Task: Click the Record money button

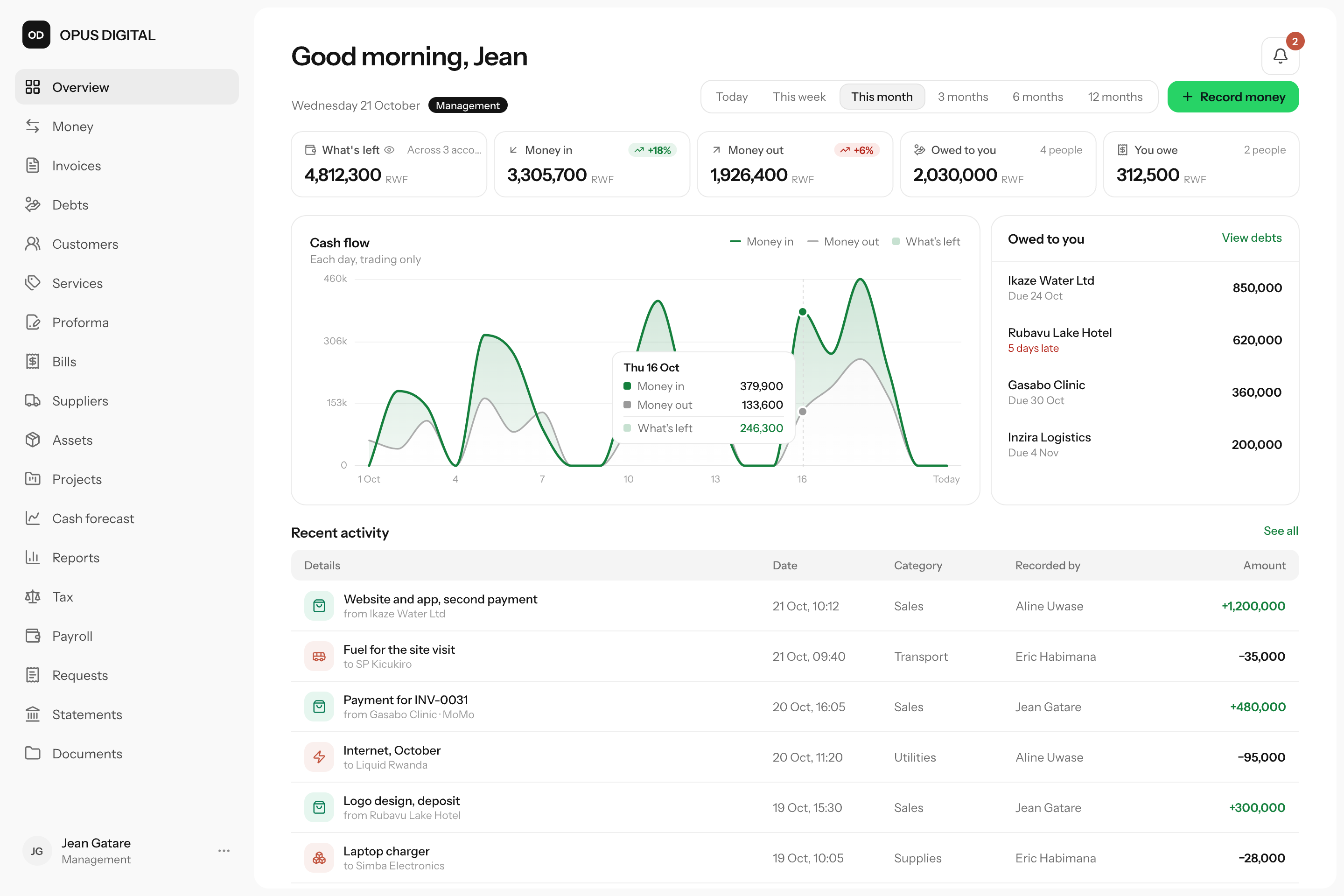Action: [x=1232, y=97]
